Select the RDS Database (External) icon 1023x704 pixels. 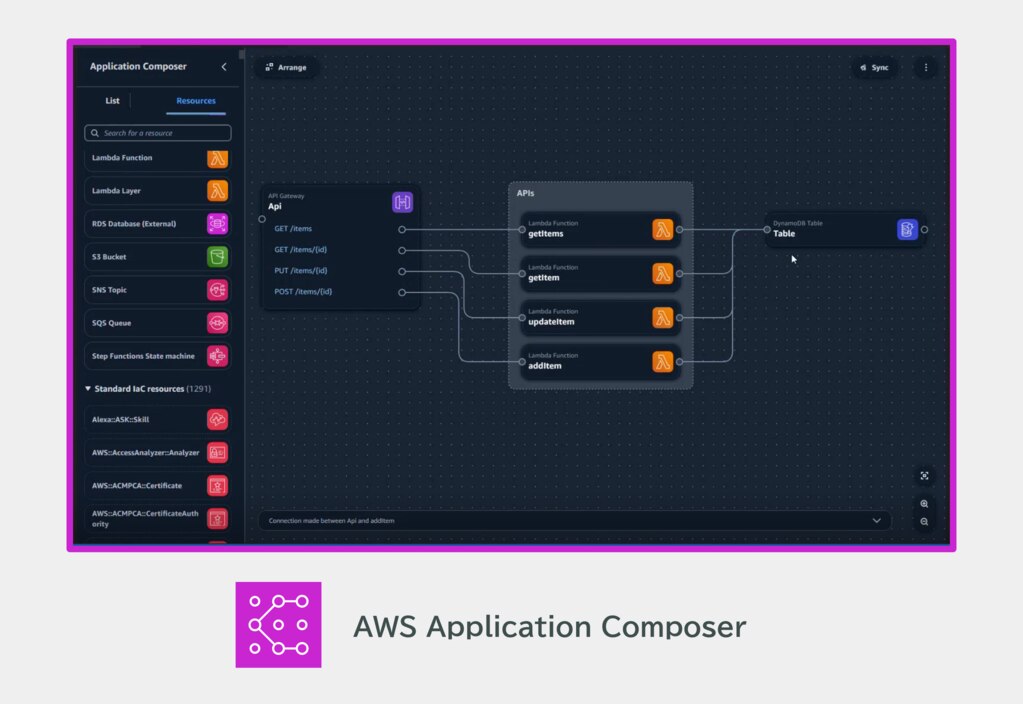[x=217, y=224]
